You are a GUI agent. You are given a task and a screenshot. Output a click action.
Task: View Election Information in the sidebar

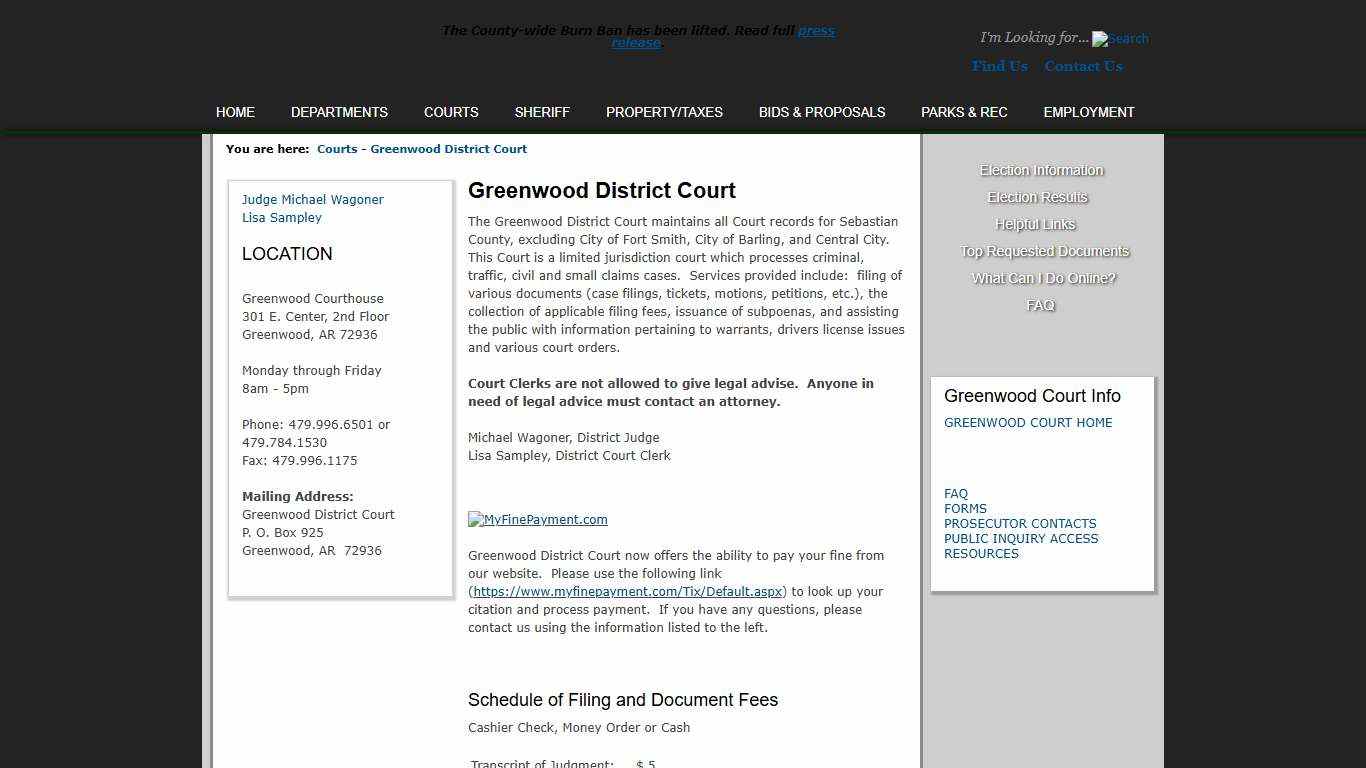tap(1041, 170)
